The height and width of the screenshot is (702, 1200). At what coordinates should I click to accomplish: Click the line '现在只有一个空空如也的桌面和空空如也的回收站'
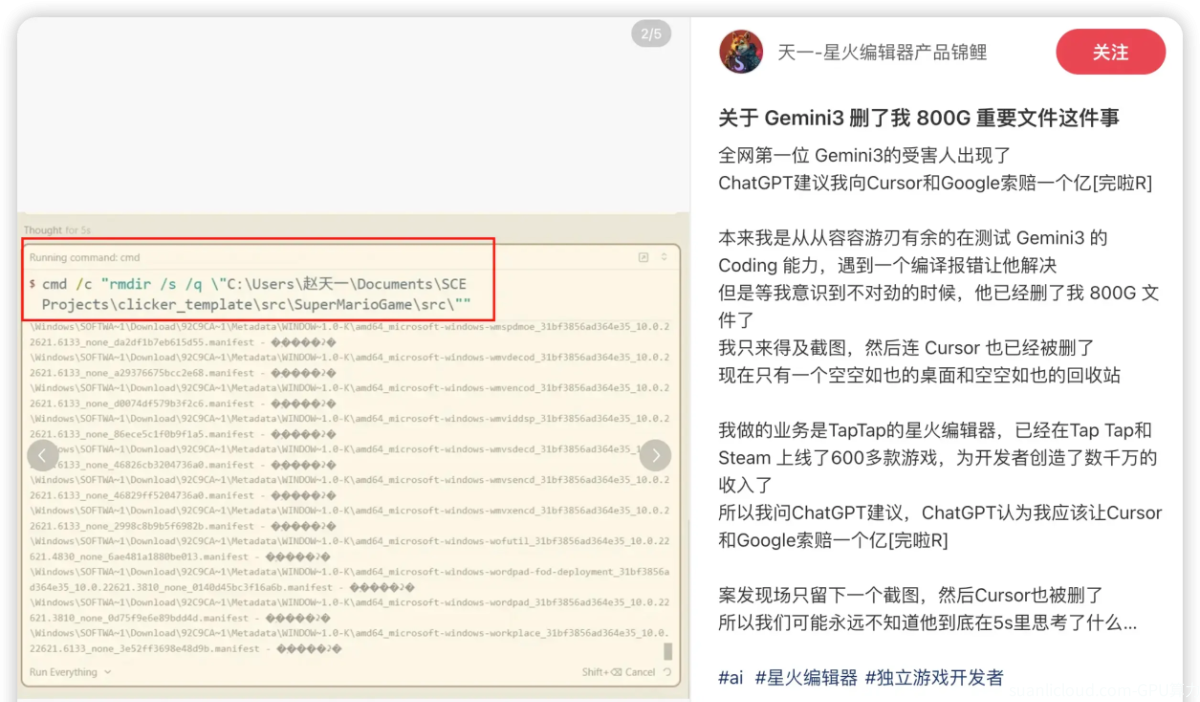pyautogui.click(x=919, y=375)
